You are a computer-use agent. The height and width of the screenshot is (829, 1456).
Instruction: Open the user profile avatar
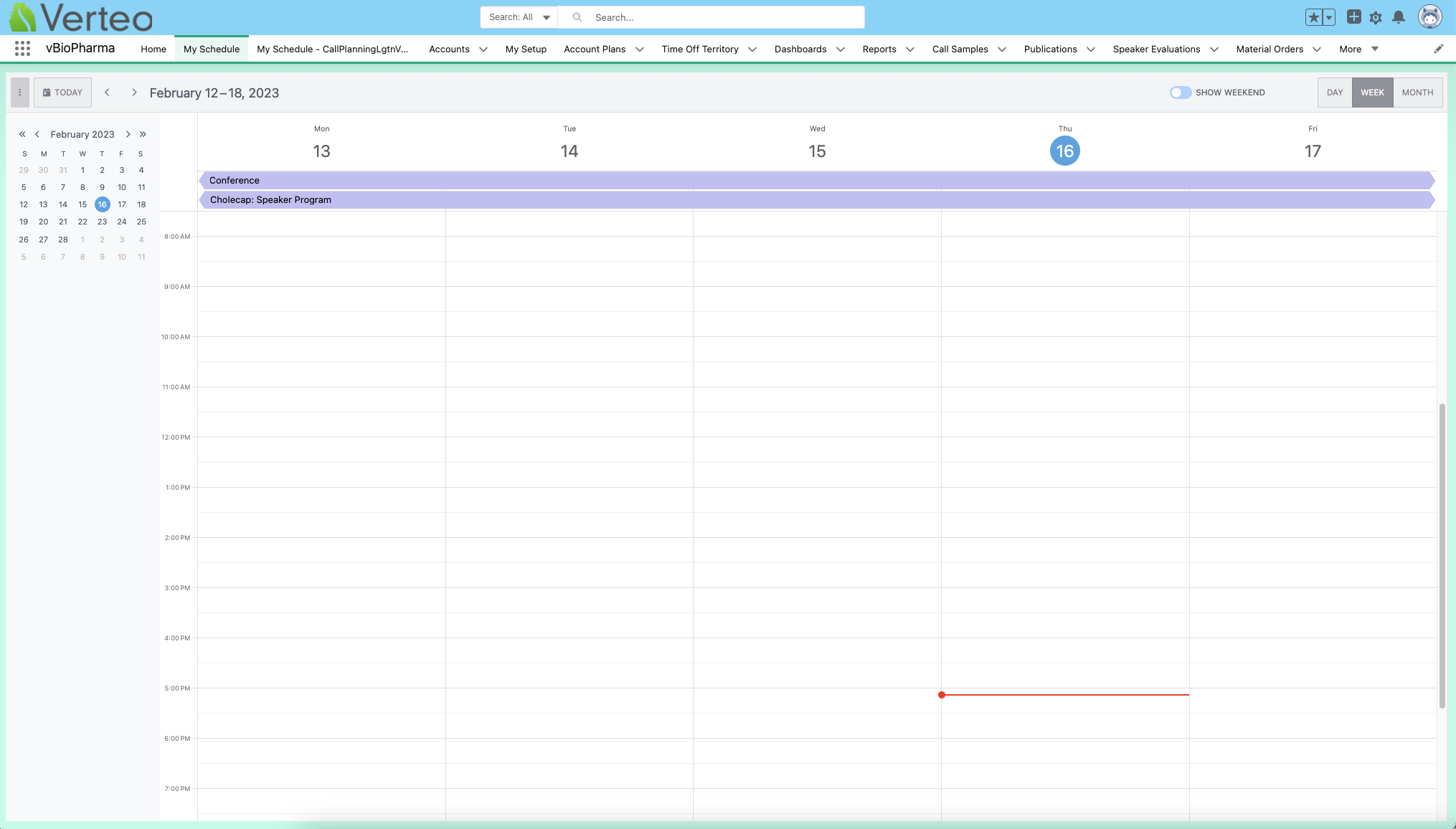coord(1429,17)
